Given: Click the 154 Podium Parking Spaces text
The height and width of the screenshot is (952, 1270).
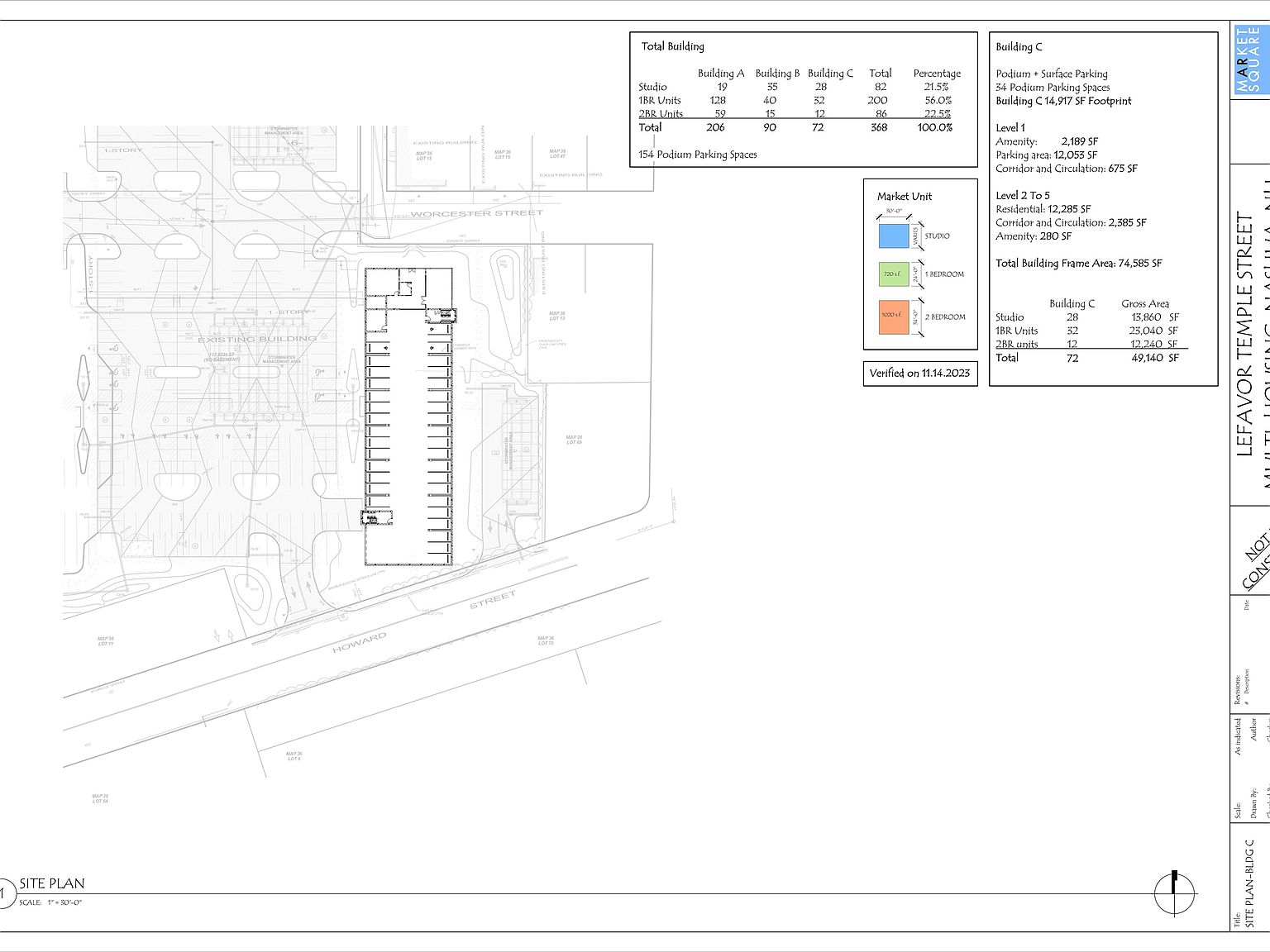Looking at the screenshot, I should tap(697, 155).
